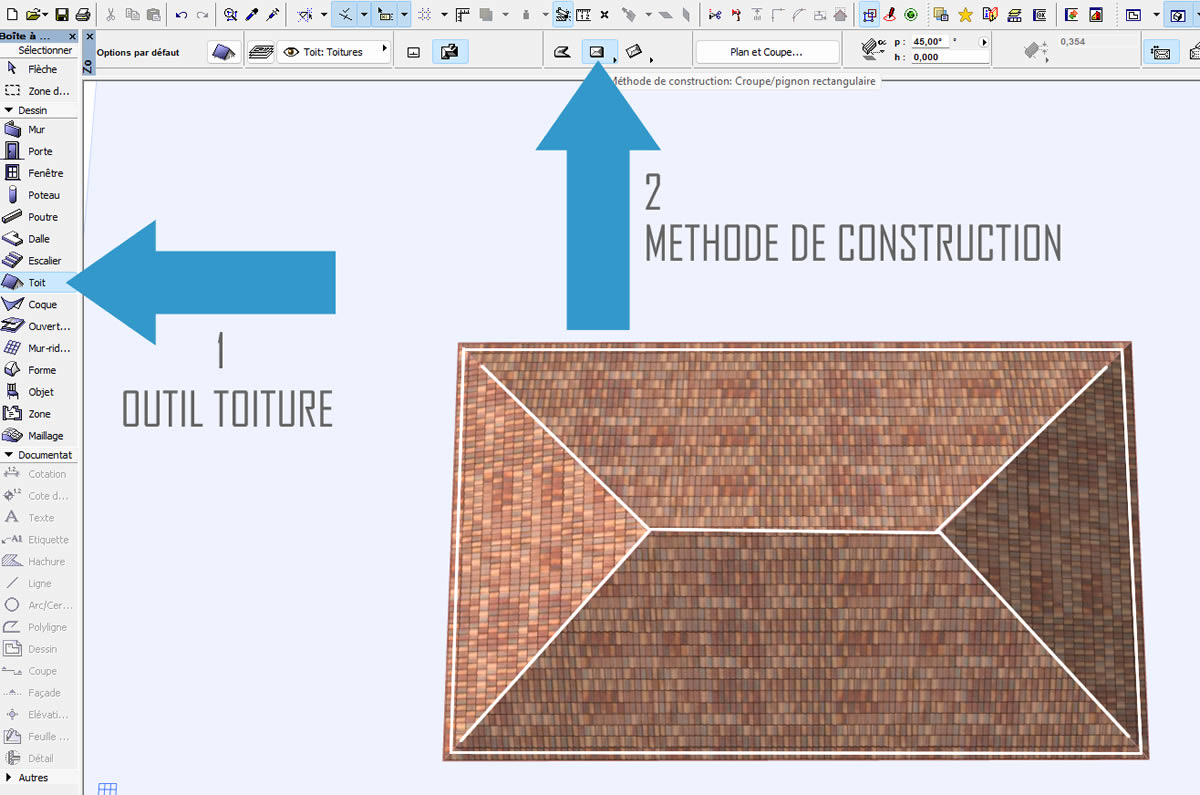This screenshot has width=1200, height=795.
Task: Open the Toit: Toitures layer dropdown arrow
Action: (x=384, y=48)
